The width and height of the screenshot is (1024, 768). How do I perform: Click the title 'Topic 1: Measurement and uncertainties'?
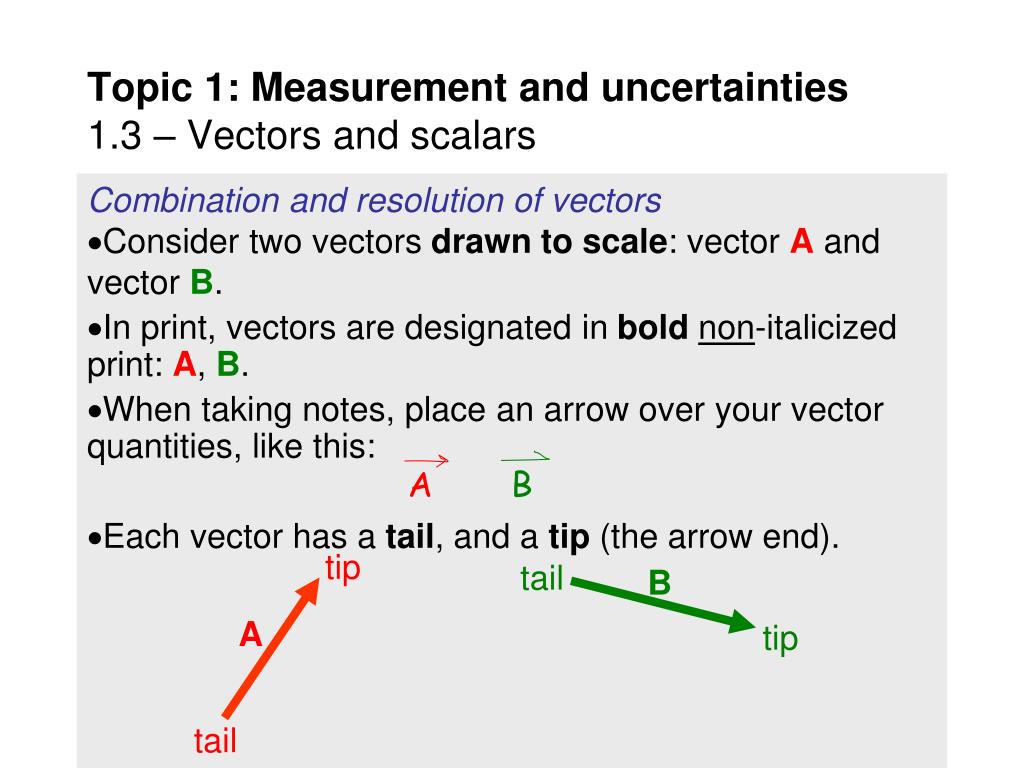point(467,88)
